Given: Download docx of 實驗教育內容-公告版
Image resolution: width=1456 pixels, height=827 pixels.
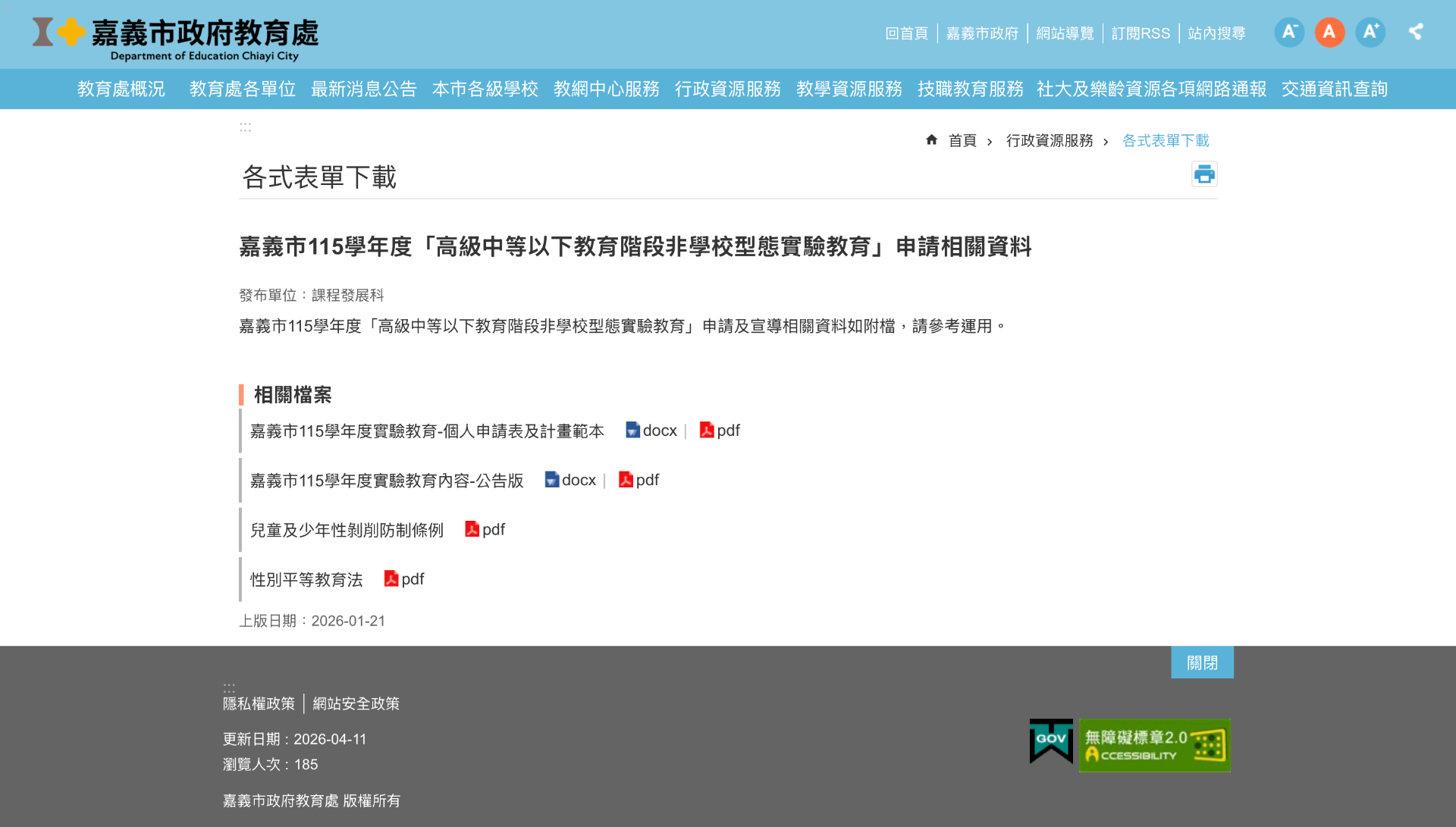Looking at the screenshot, I should (570, 480).
